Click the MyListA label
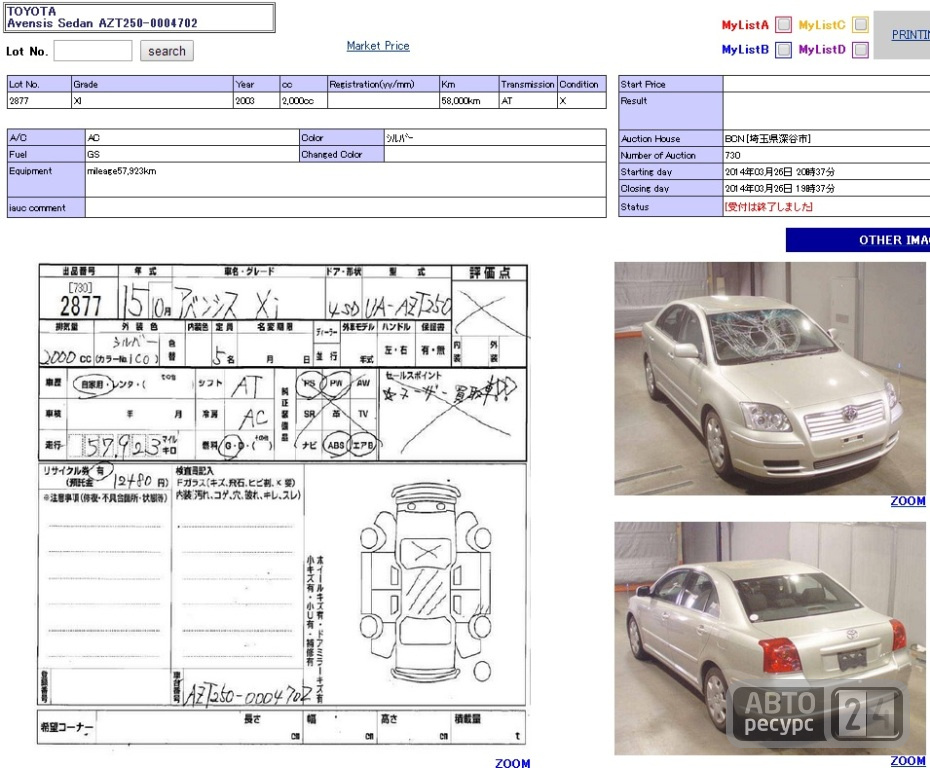 pos(745,25)
